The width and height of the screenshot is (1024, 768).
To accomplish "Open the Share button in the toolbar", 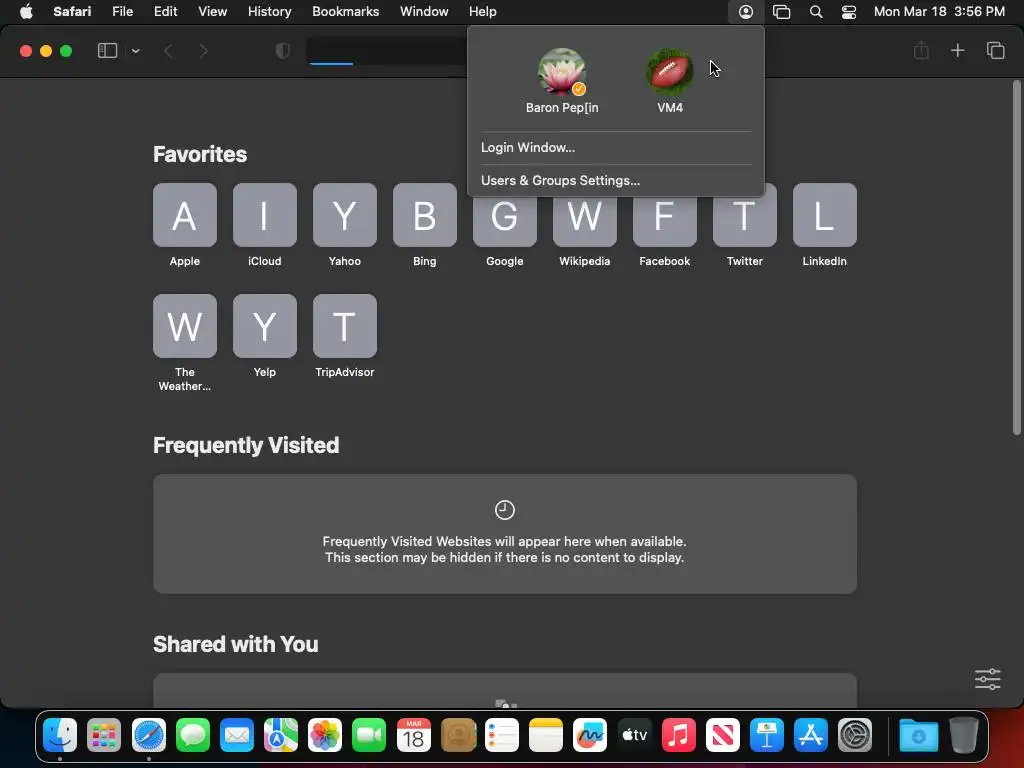I will 921,50.
